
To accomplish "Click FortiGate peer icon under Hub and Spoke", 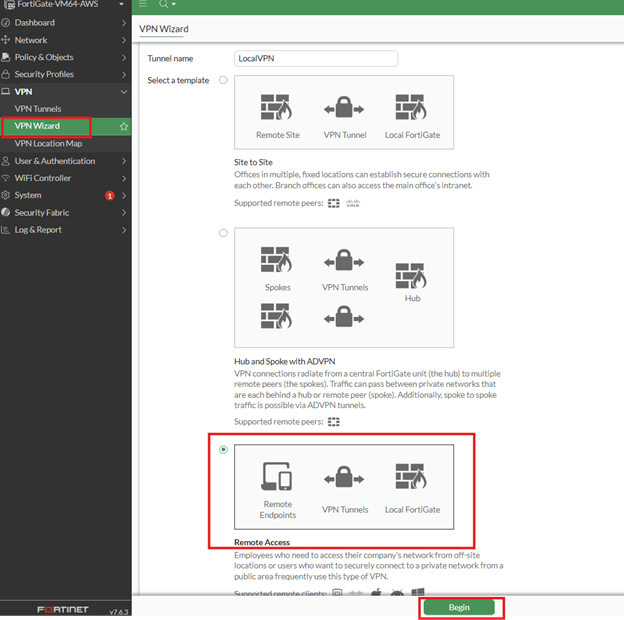I will [333, 421].
